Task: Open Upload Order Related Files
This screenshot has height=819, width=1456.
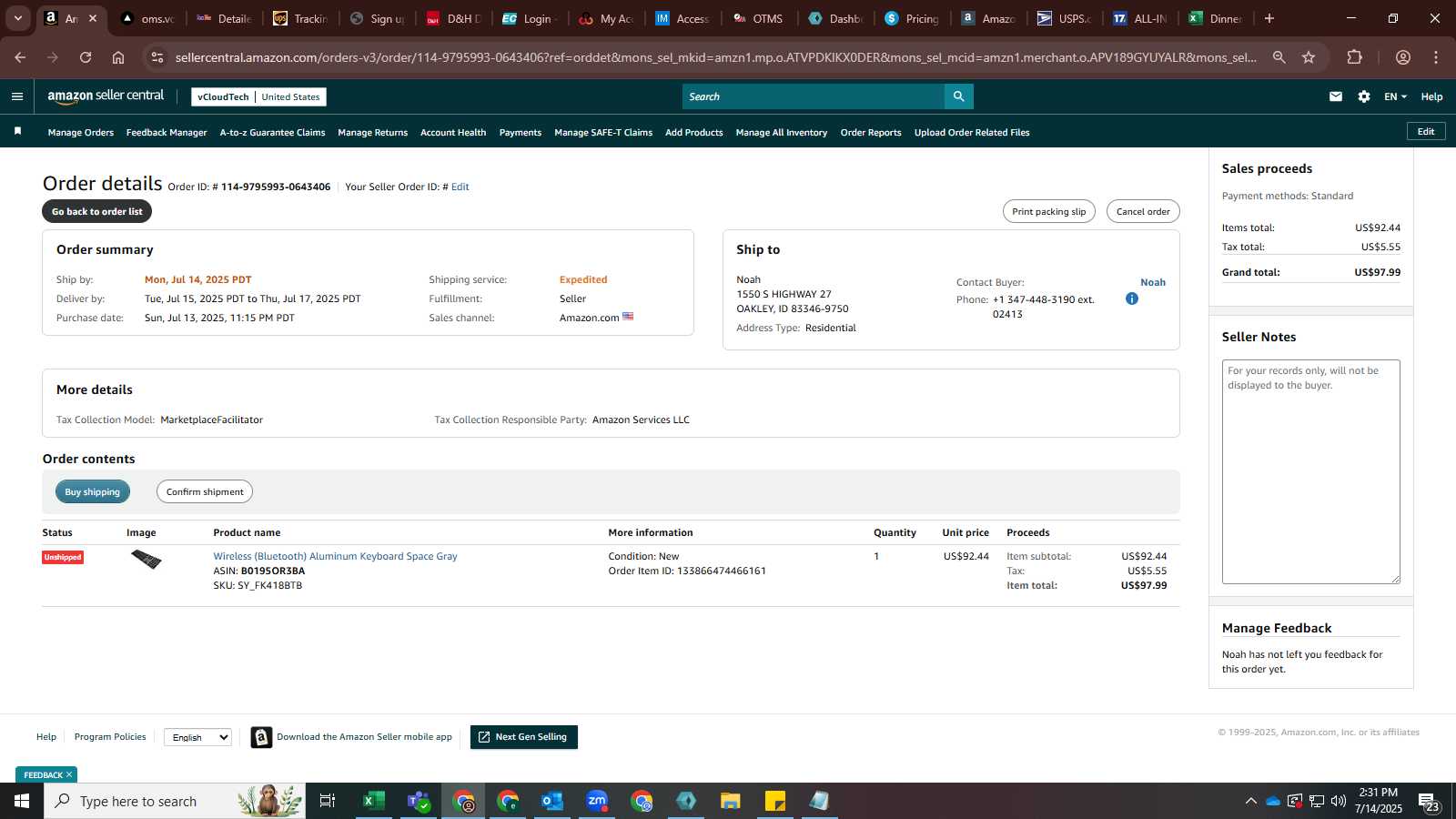Action: tap(972, 132)
